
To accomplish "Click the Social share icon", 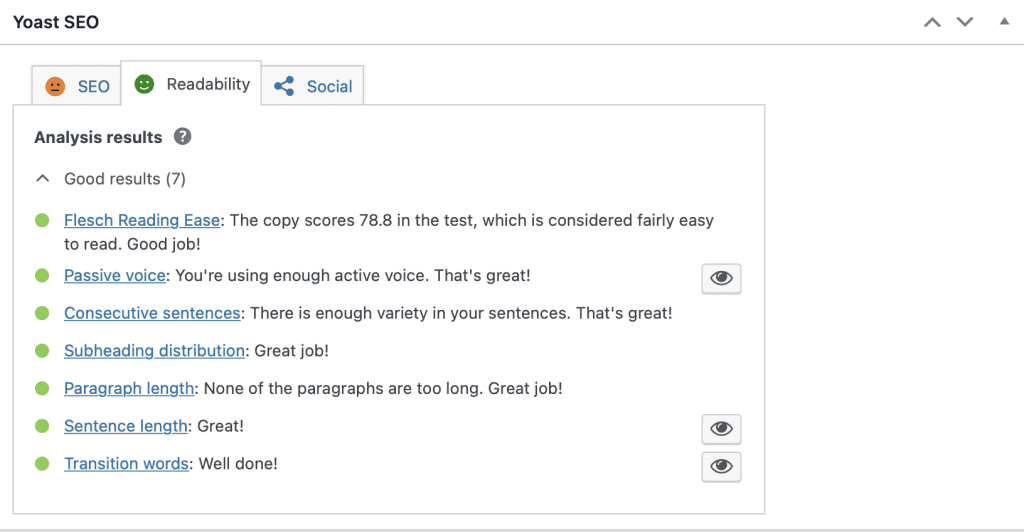I will (x=284, y=86).
